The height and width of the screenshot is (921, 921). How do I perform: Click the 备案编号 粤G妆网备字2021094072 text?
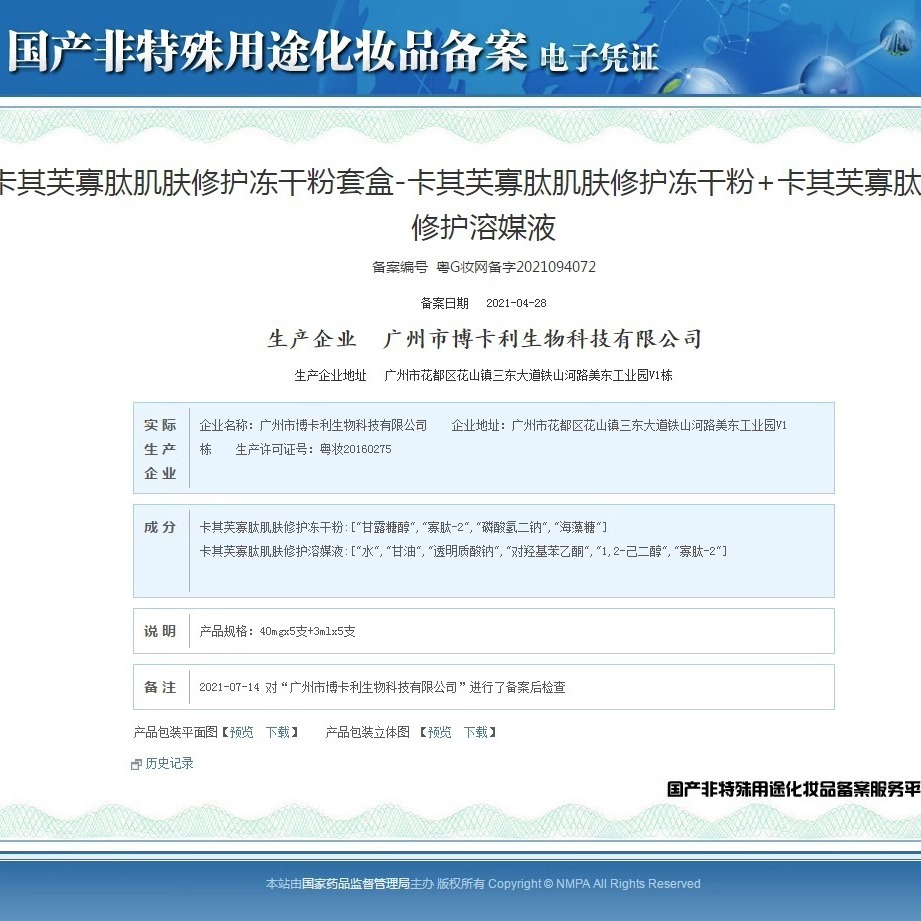pos(483,267)
